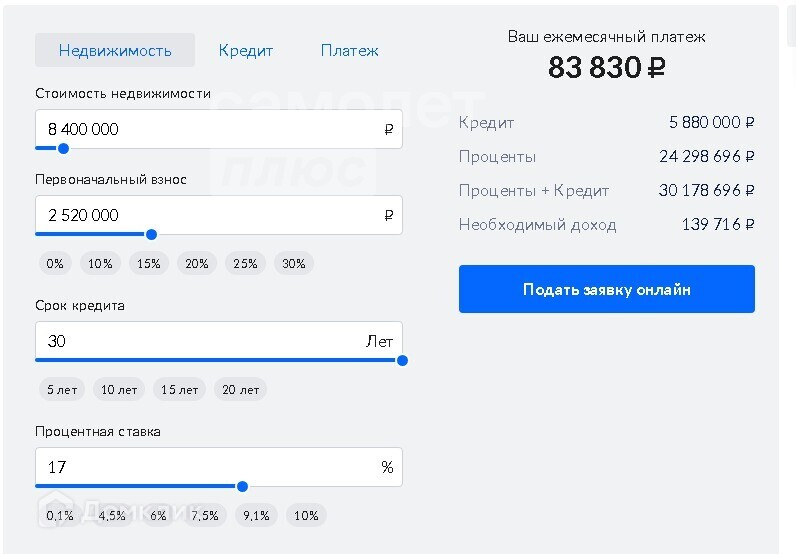Screen dimensions: 796x554
Task: Select the 6% interest rate chip
Action: coord(158,516)
